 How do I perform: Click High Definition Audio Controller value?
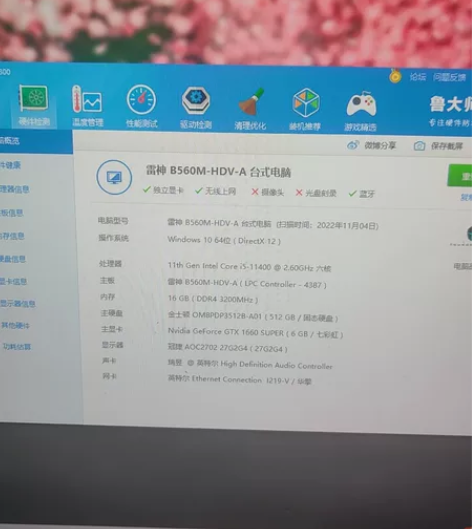click(250, 364)
